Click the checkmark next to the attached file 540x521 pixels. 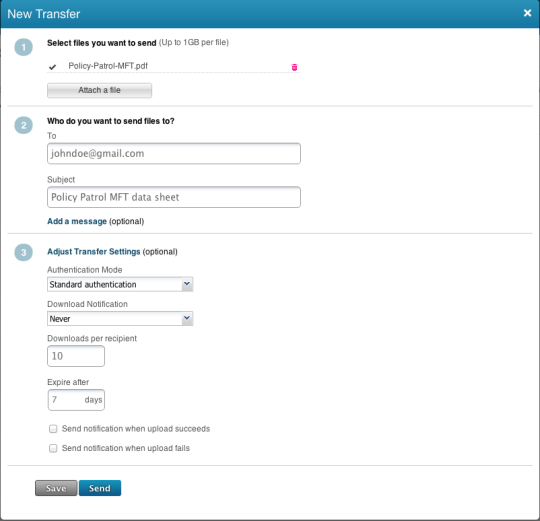coord(52,67)
